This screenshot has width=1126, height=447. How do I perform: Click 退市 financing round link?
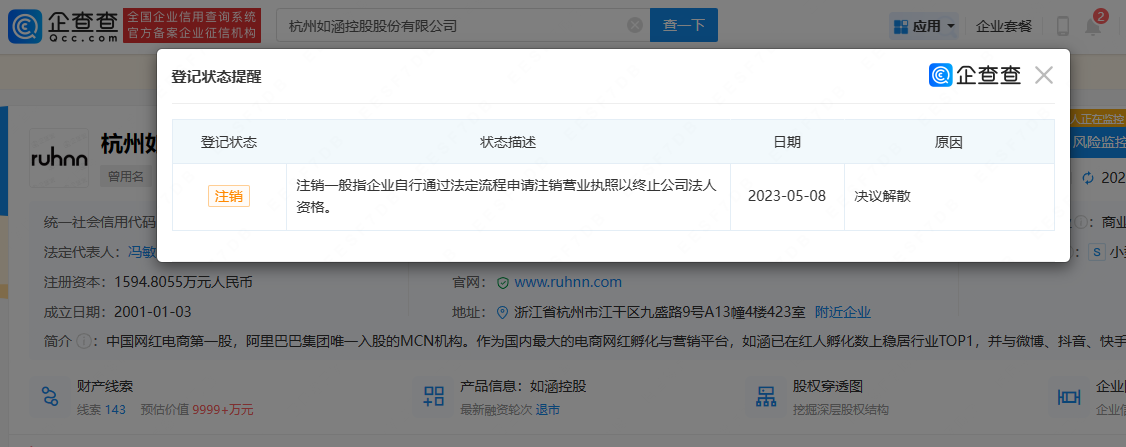[548, 410]
